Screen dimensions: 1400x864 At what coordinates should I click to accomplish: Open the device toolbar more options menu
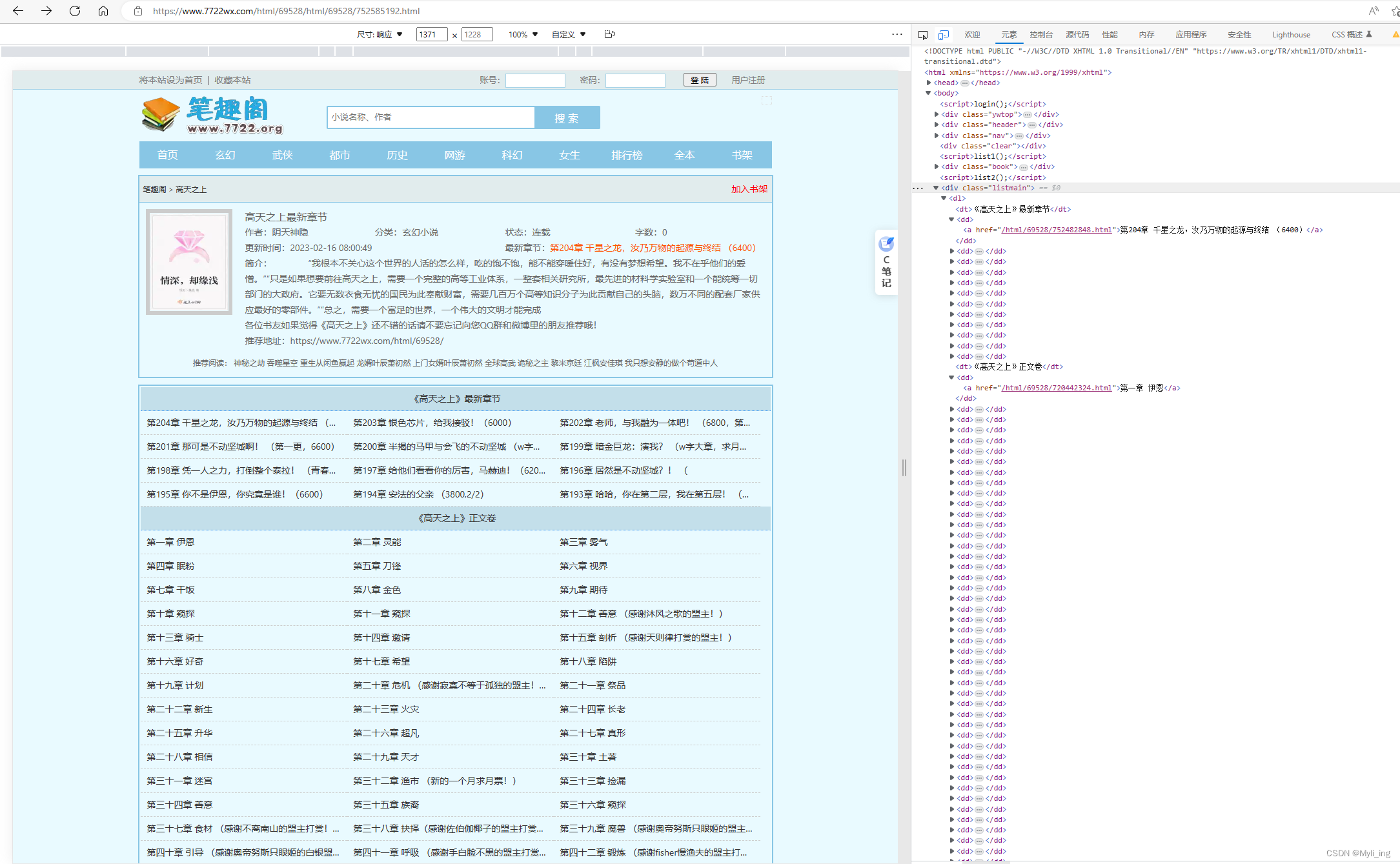pos(897,35)
